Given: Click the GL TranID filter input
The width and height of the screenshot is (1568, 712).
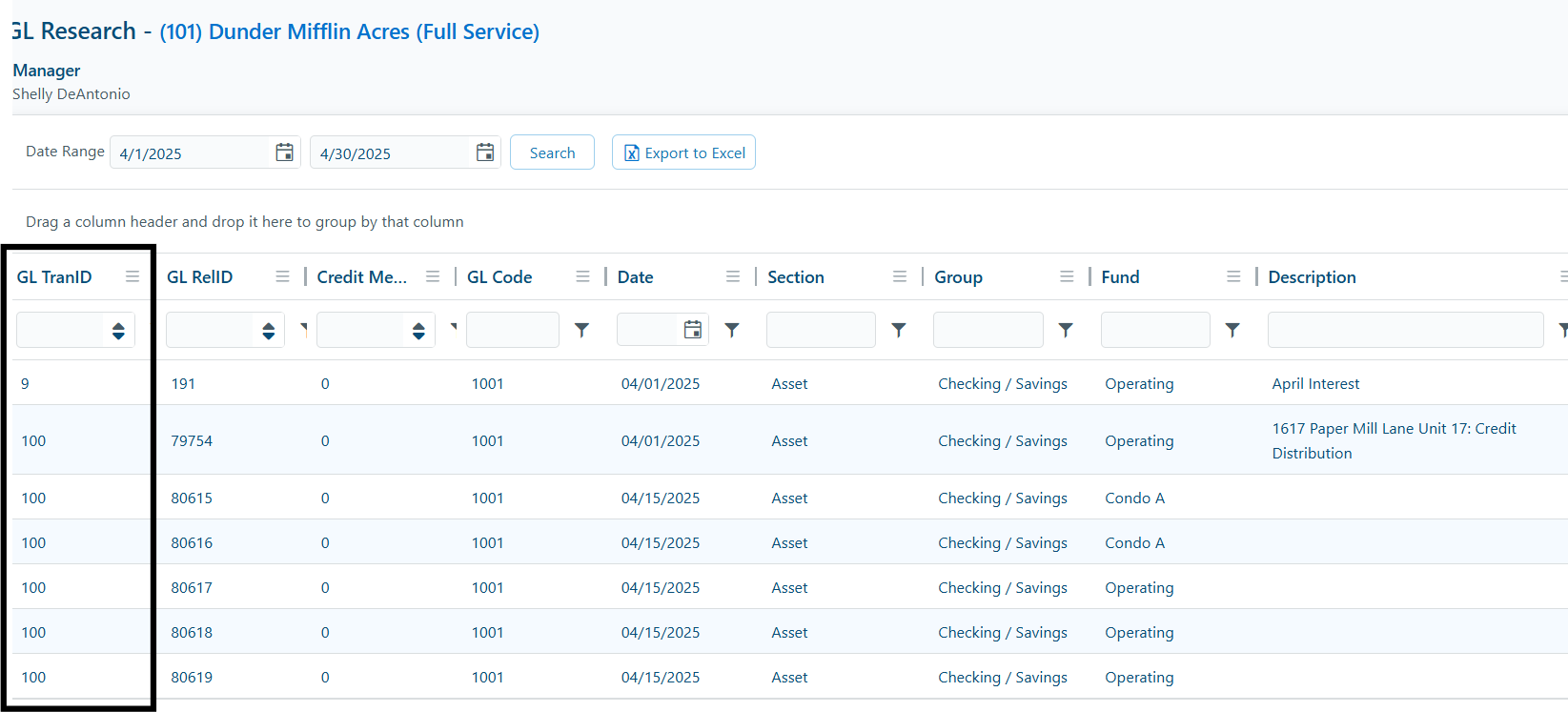Looking at the screenshot, I should (60, 330).
